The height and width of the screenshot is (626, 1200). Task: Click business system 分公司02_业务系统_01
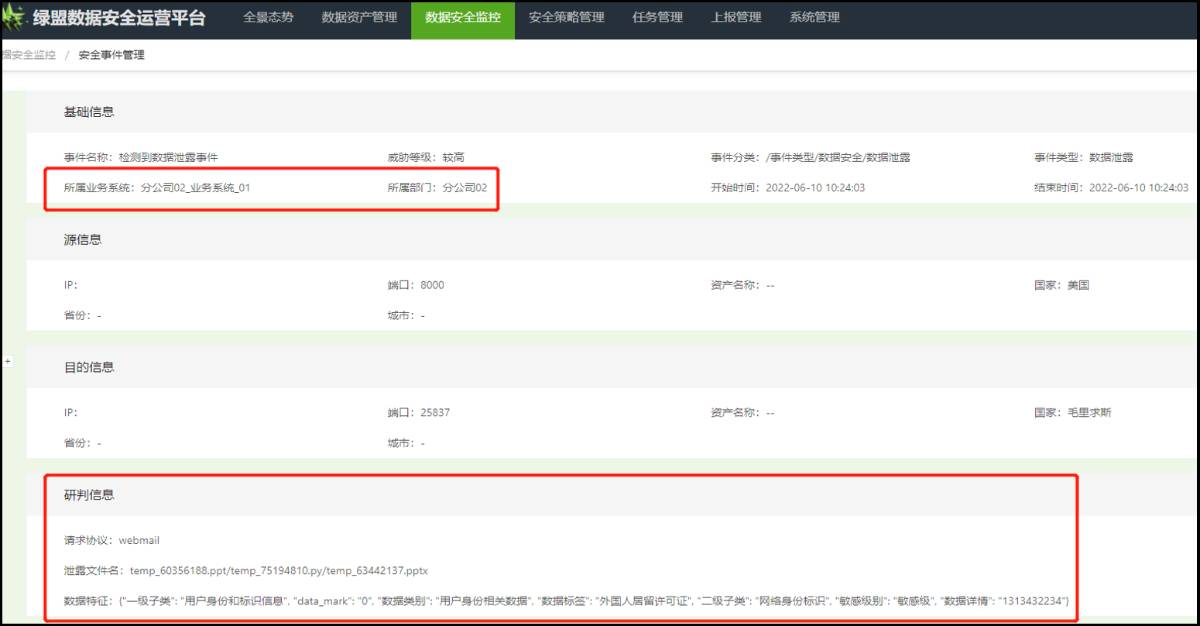pos(195,188)
